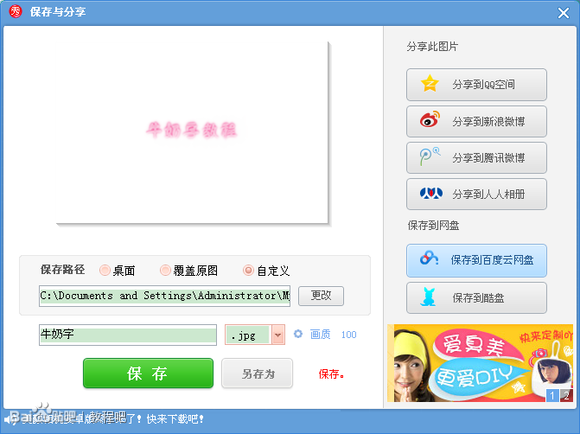
Task: Switch ad banner to page 1
Action: click(552, 396)
